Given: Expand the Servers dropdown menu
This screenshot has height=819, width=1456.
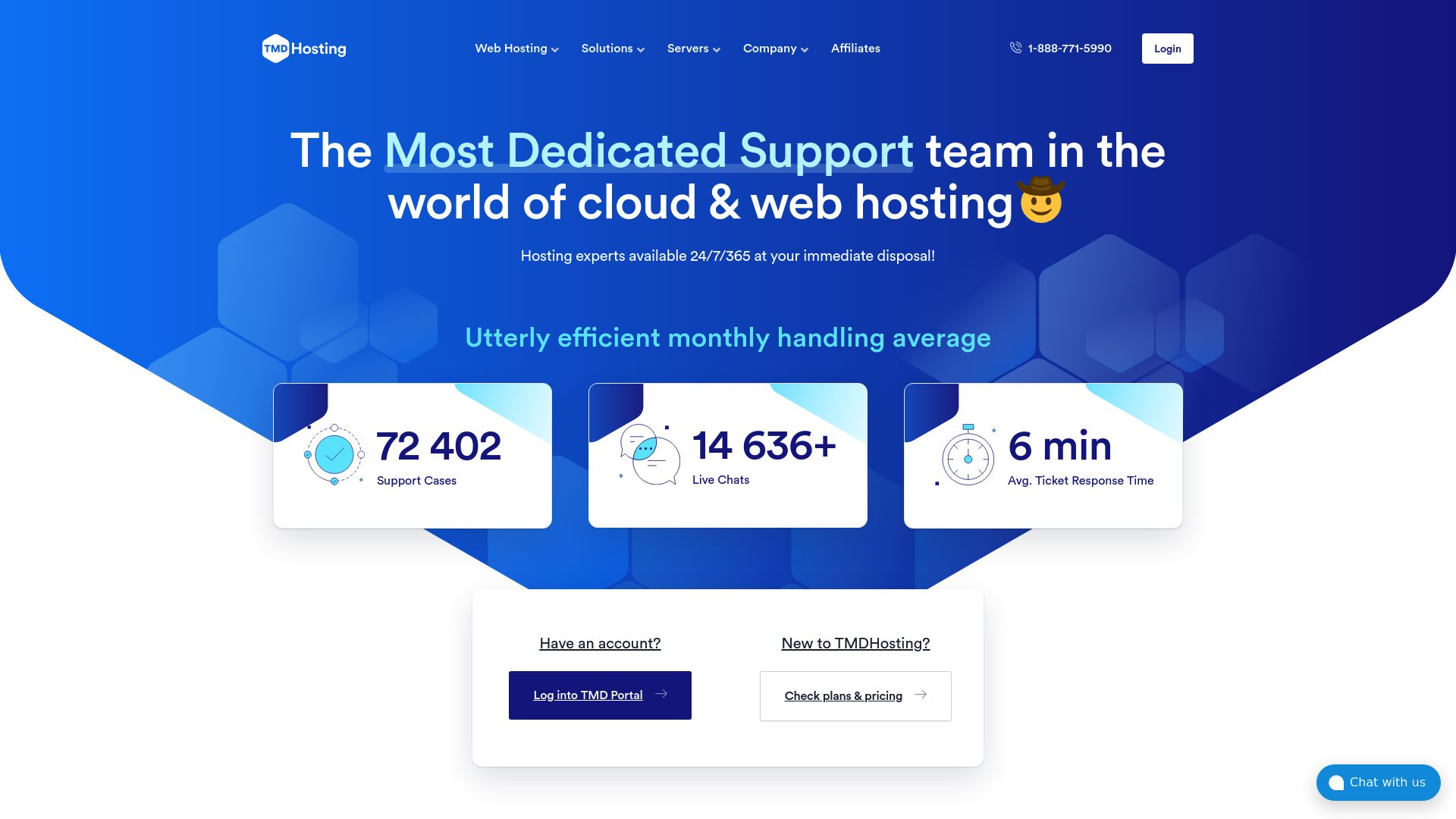Looking at the screenshot, I should (694, 48).
